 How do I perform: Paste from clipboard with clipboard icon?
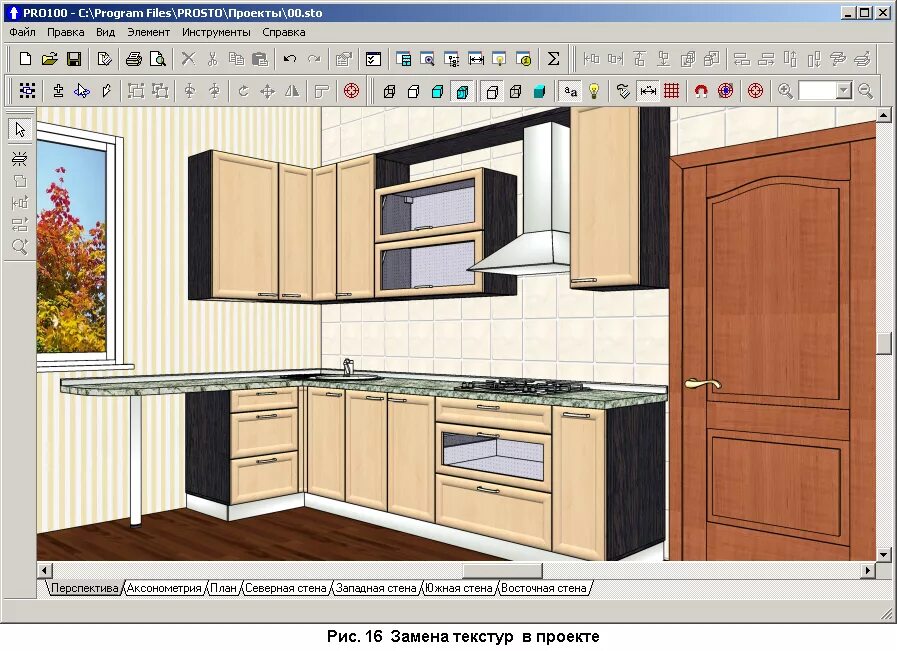(x=260, y=58)
